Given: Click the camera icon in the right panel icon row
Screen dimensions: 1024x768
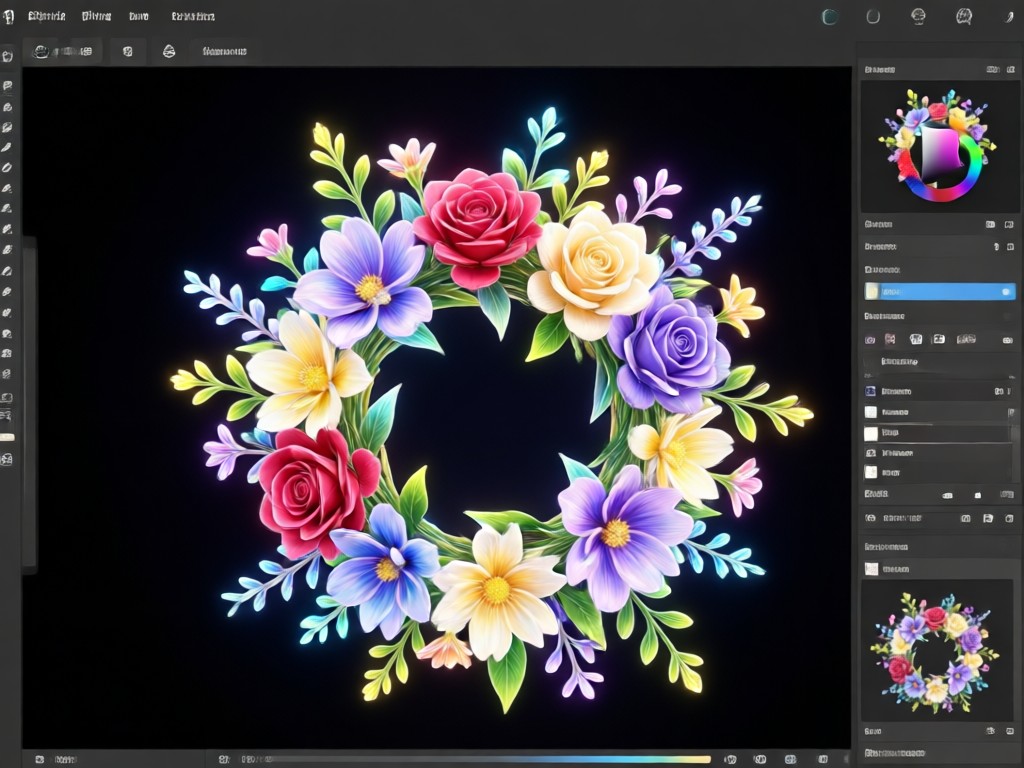Looking at the screenshot, I should [x=870, y=340].
